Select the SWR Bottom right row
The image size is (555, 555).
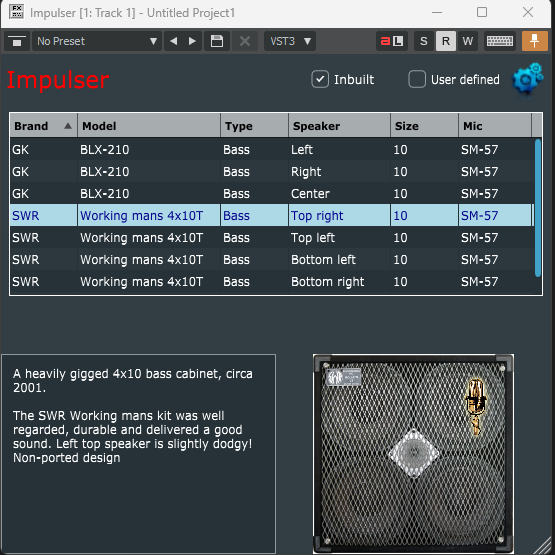coord(272,281)
